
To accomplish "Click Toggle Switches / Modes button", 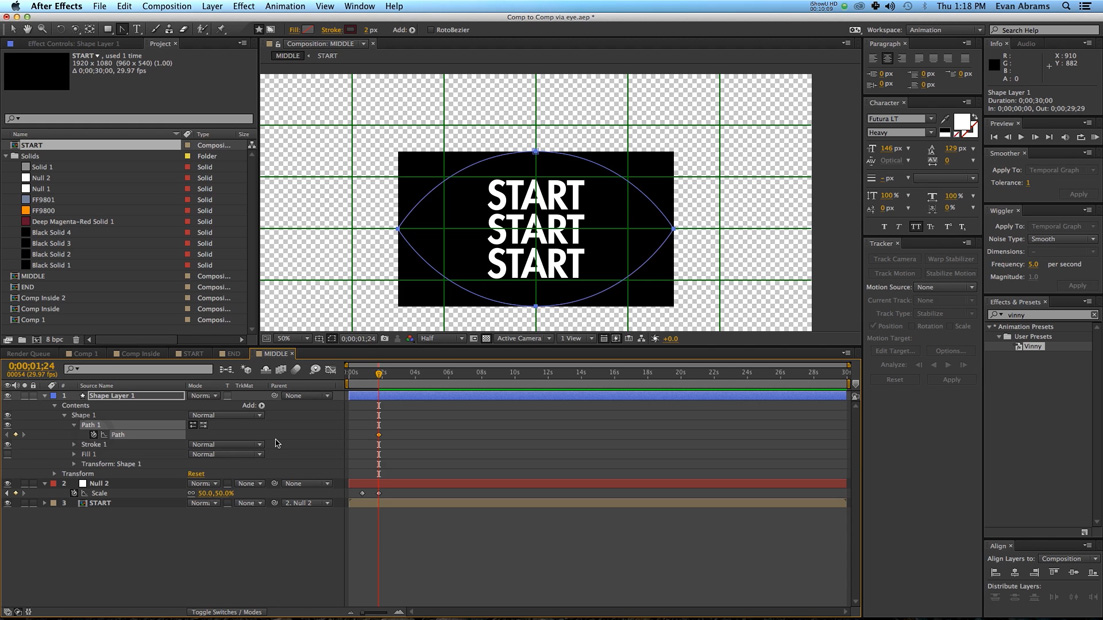I will (227, 612).
